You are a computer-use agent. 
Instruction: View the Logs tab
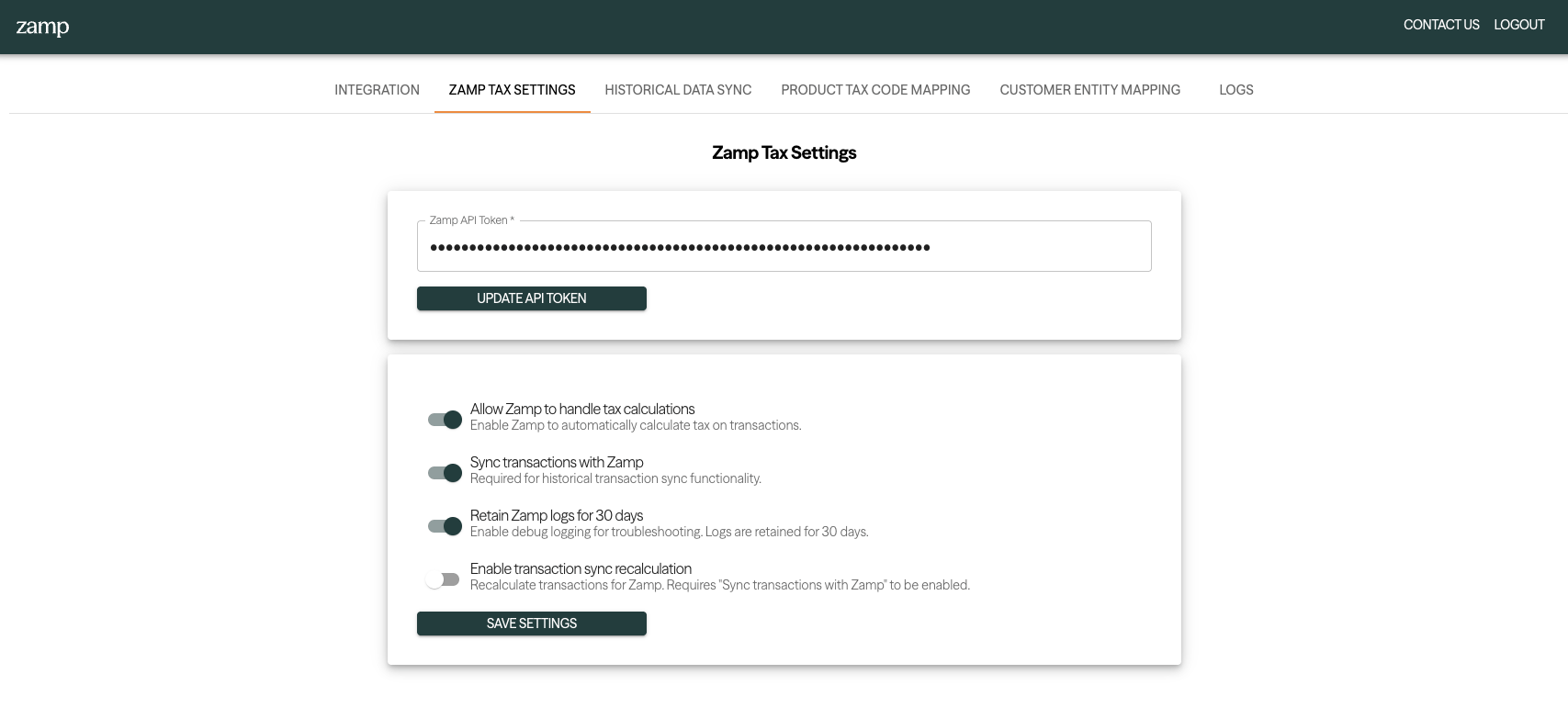(1236, 90)
